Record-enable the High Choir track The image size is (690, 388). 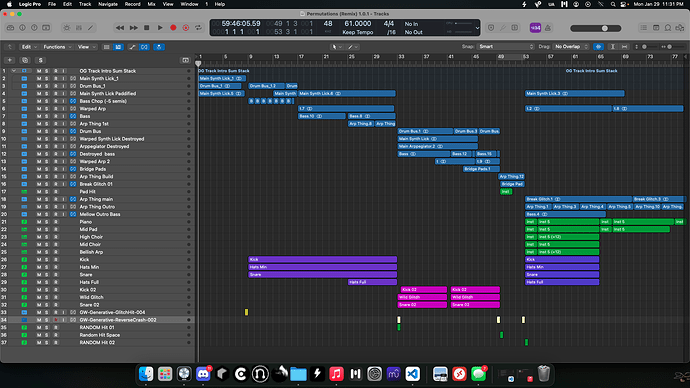55,237
